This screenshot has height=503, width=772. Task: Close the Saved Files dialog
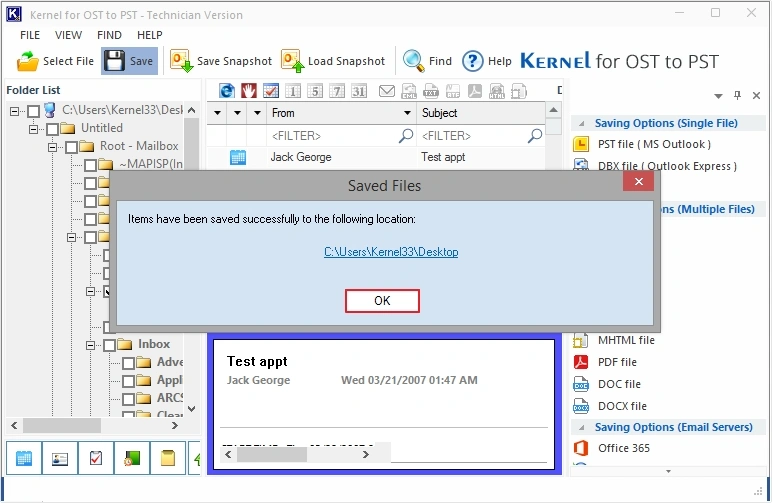pos(639,182)
